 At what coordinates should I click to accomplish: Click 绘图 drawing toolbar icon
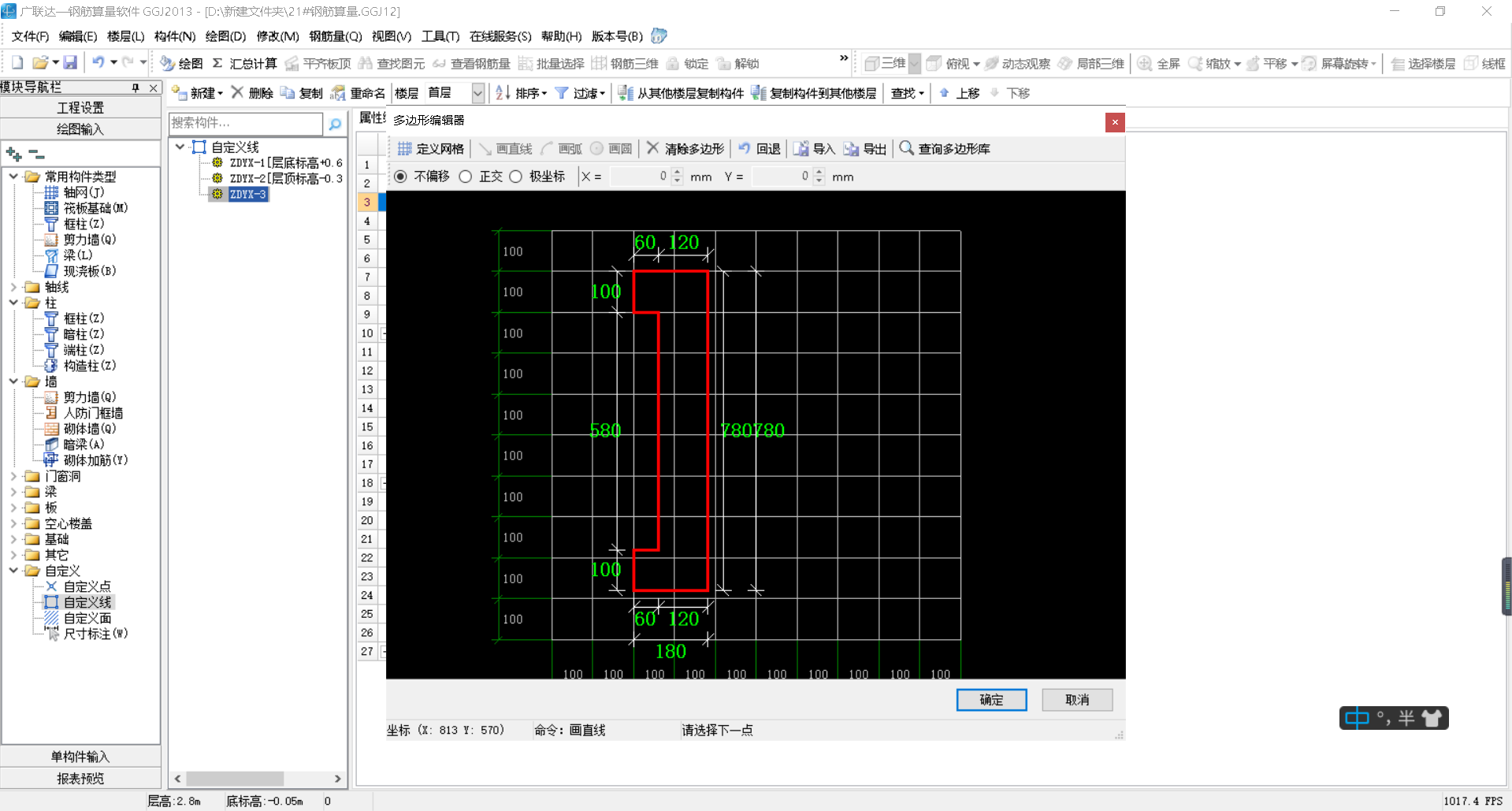pyautogui.click(x=167, y=63)
